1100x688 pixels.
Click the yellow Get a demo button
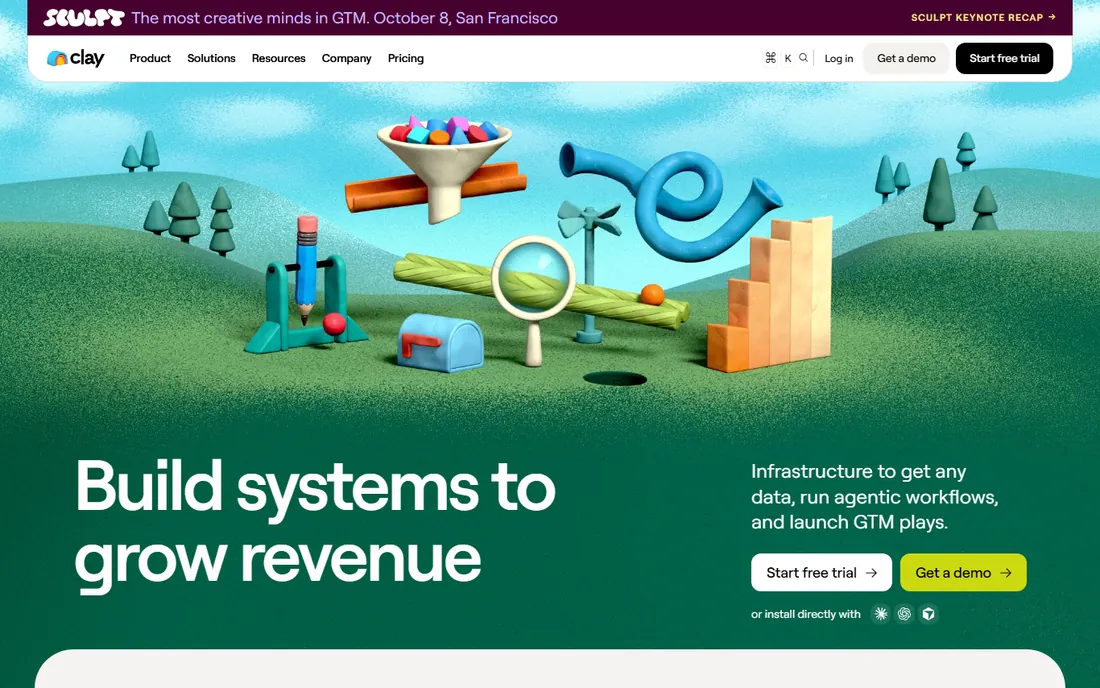(x=963, y=572)
